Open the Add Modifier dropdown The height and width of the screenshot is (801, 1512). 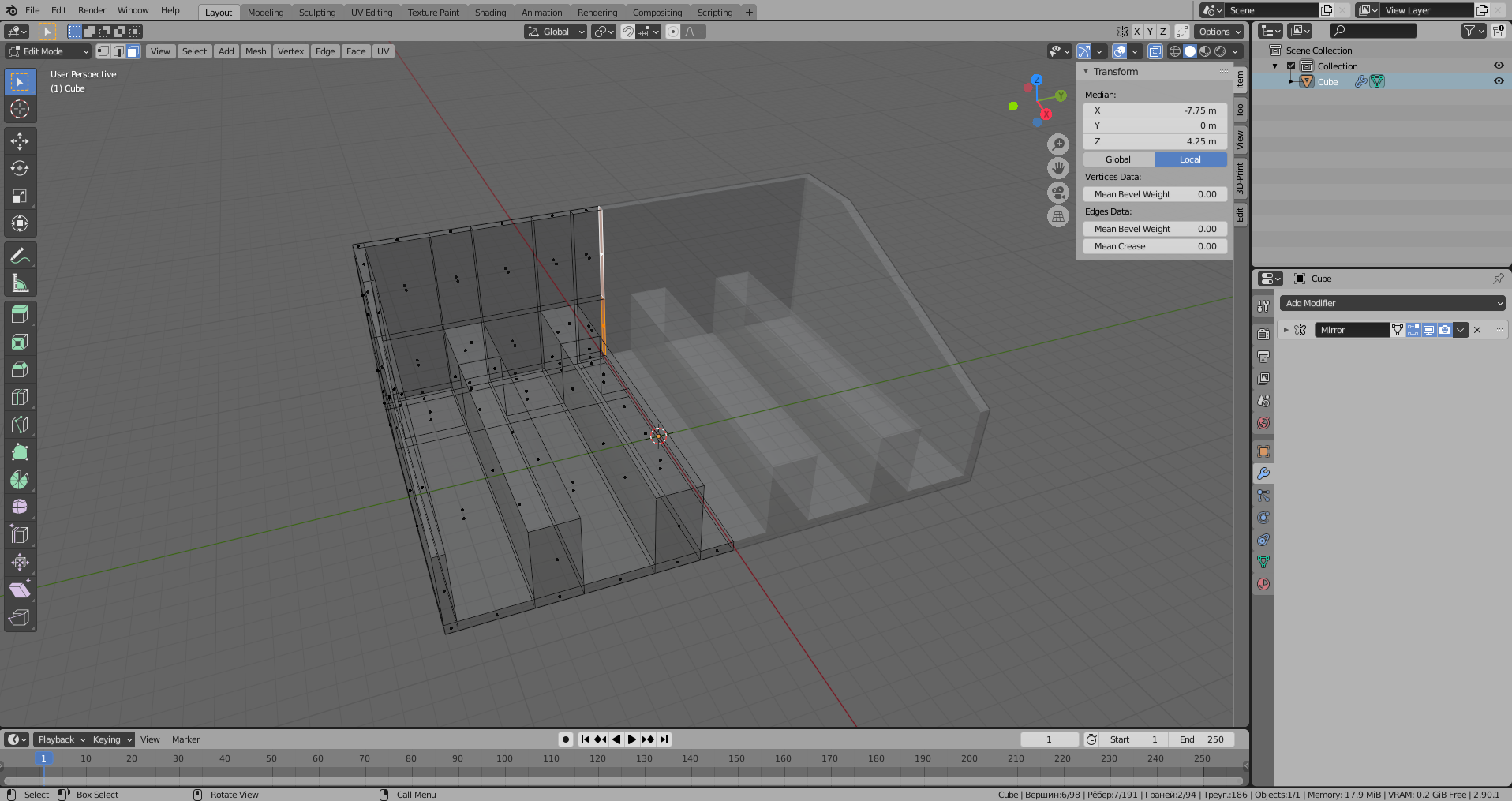[x=1392, y=303]
